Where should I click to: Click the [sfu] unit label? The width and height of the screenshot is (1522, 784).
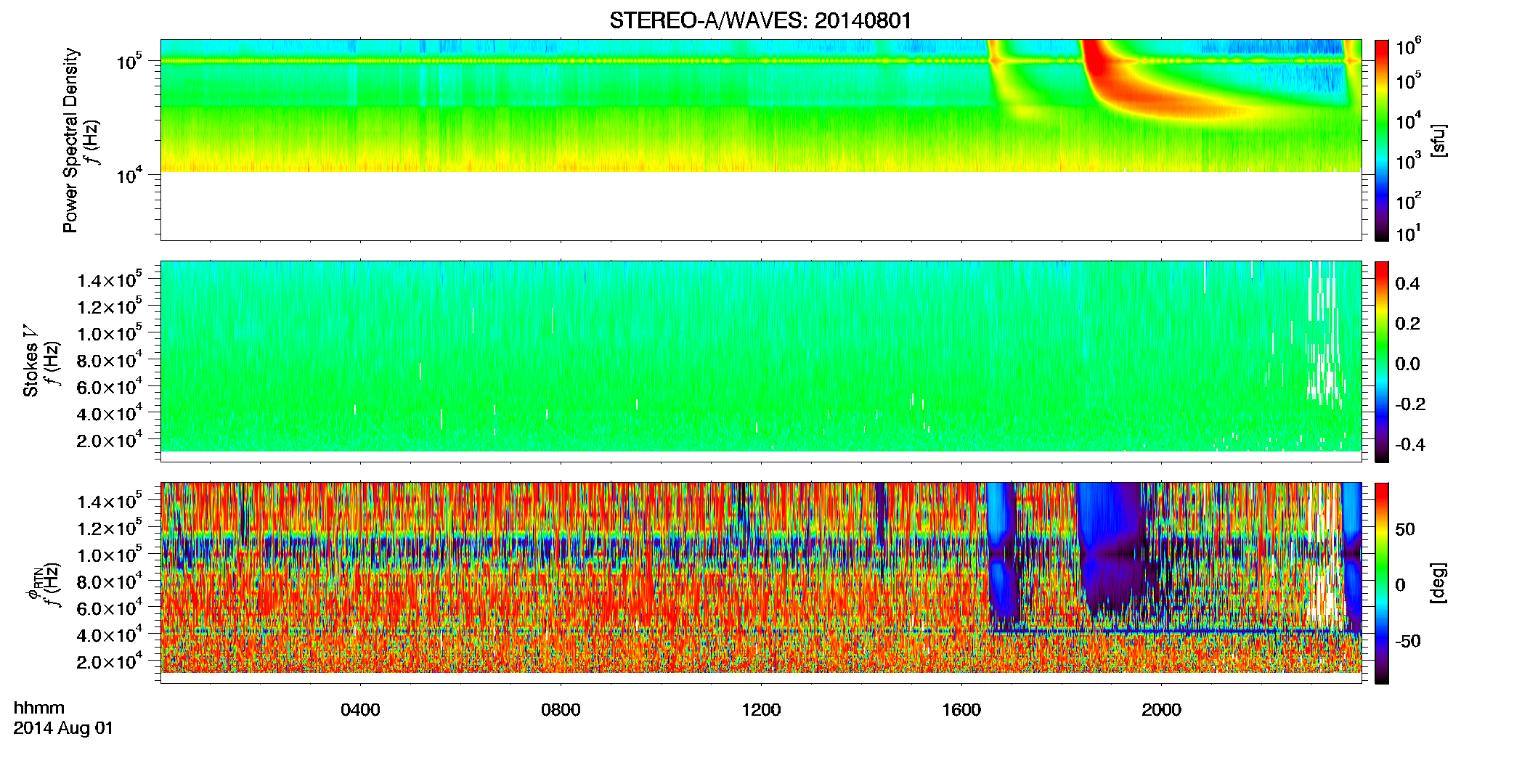tap(1438, 140)
